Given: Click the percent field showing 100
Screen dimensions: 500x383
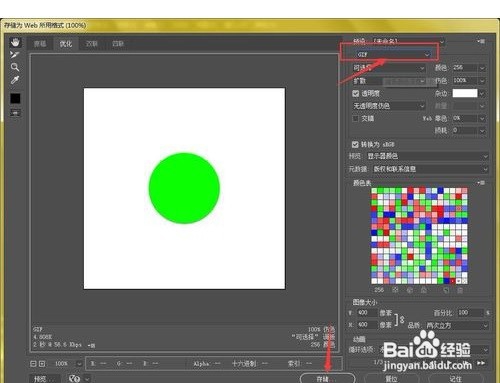Looking at the screenshot, I should coord(469,313).
